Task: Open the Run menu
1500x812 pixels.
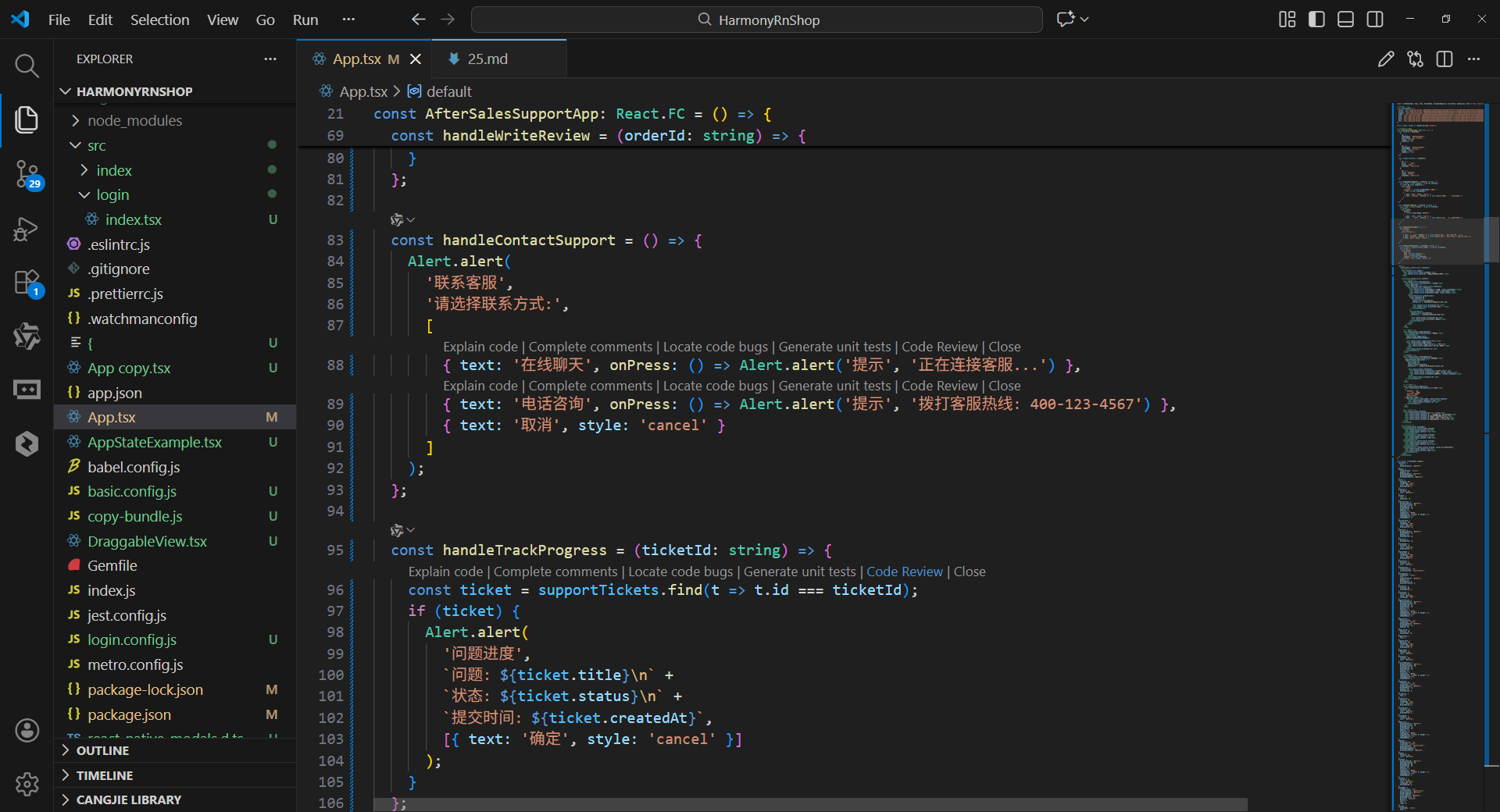Action: tap(305, 20)
